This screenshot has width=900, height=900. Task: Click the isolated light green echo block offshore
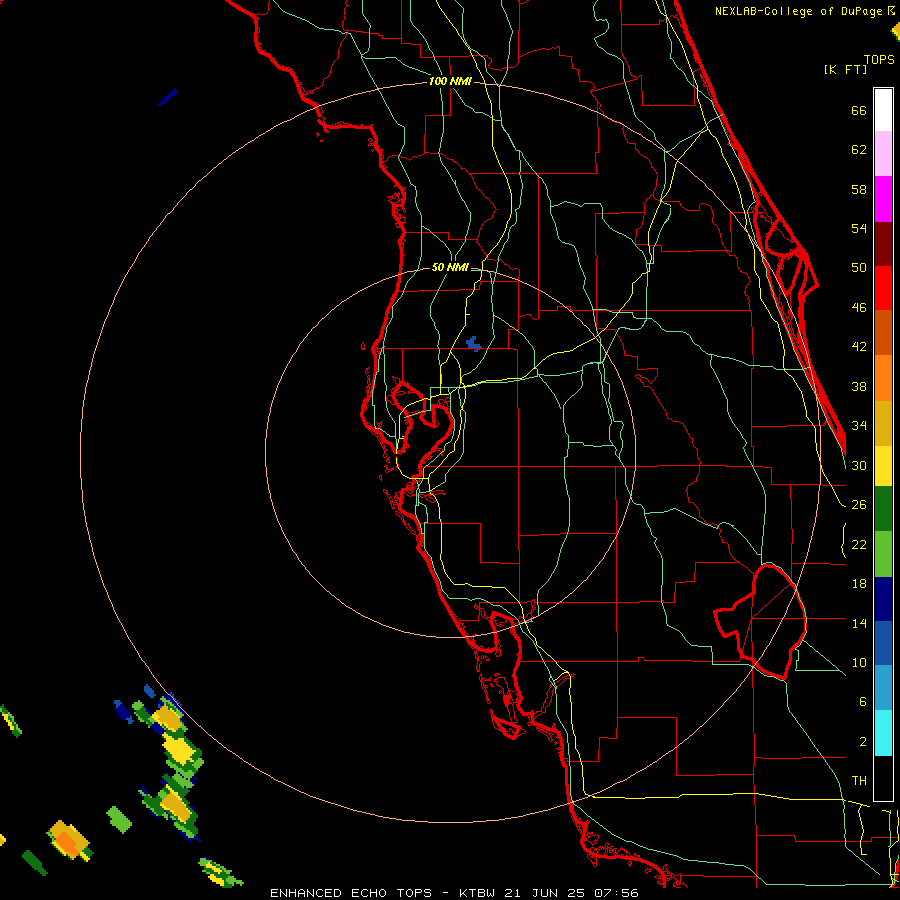[x=119, y=820]
